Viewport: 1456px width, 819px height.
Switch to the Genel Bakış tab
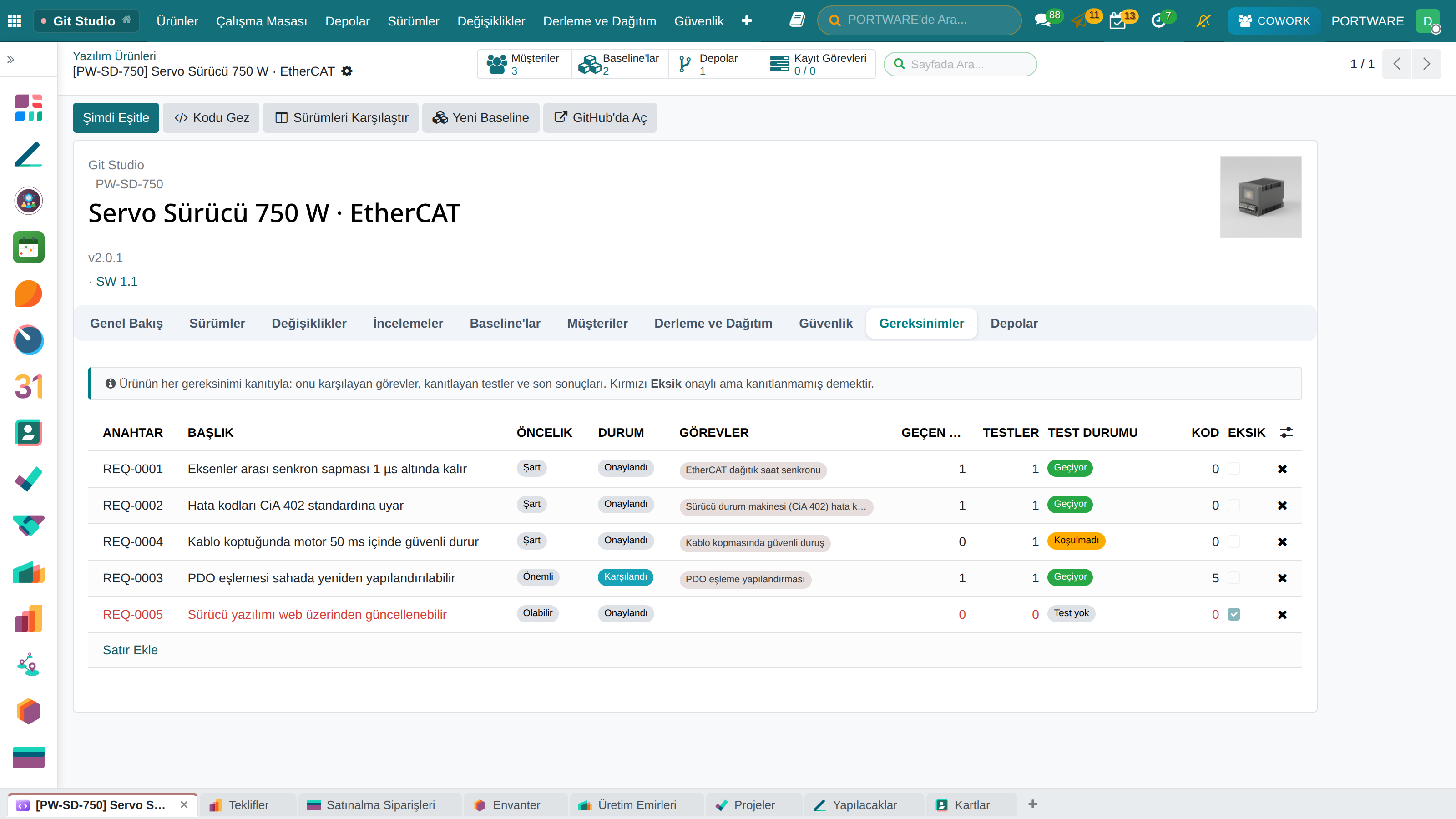pos(126,324)
